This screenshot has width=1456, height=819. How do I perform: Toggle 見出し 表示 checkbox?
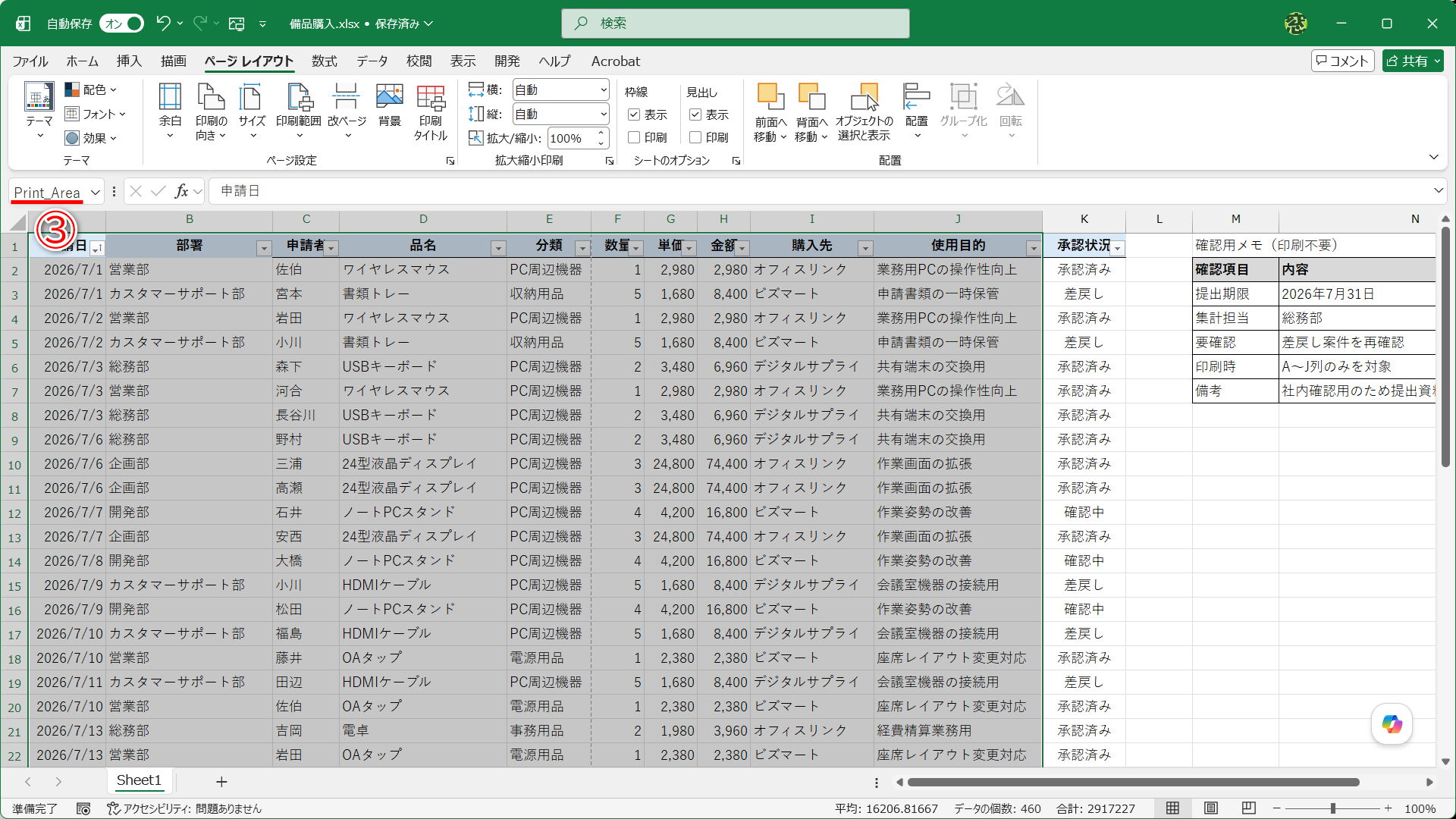695,115
